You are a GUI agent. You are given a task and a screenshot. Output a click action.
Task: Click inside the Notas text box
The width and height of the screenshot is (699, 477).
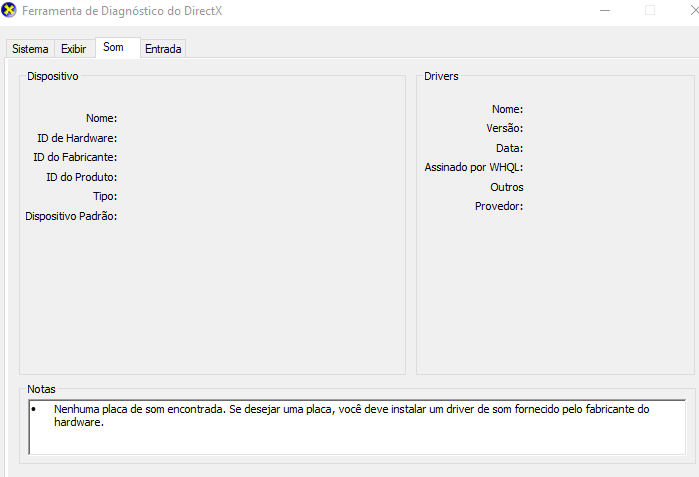(357, 427)
